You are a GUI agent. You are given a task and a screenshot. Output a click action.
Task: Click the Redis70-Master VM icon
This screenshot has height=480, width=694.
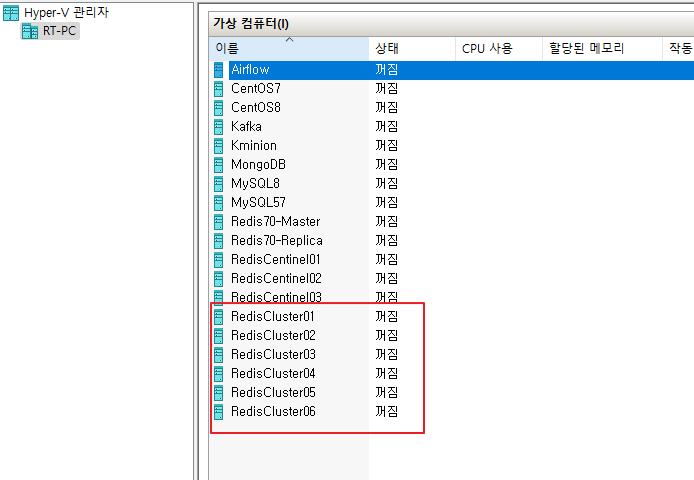pyautogui.click(x=218, y=222)
